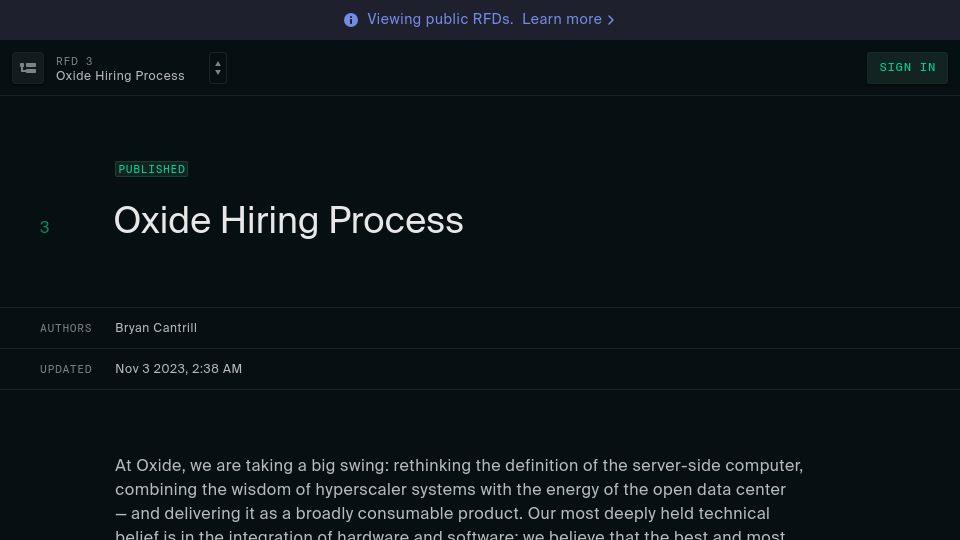Click the updated date Nov 3 2023, 2:38 AM

tap(178, 369)
